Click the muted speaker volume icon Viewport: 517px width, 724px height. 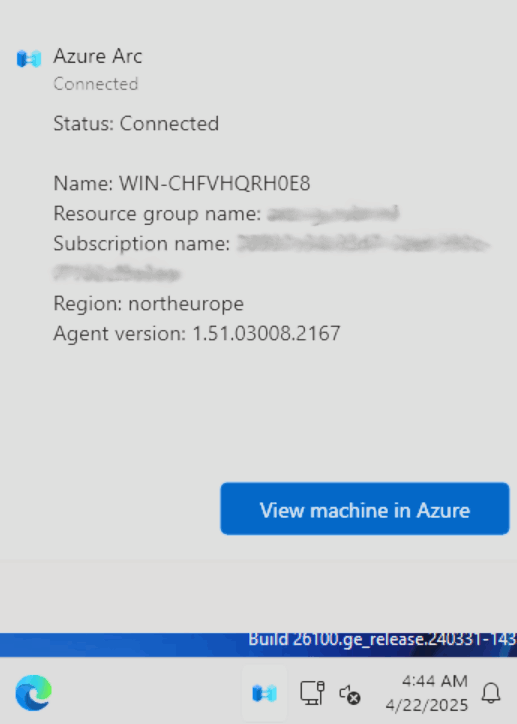click(349, 694)
